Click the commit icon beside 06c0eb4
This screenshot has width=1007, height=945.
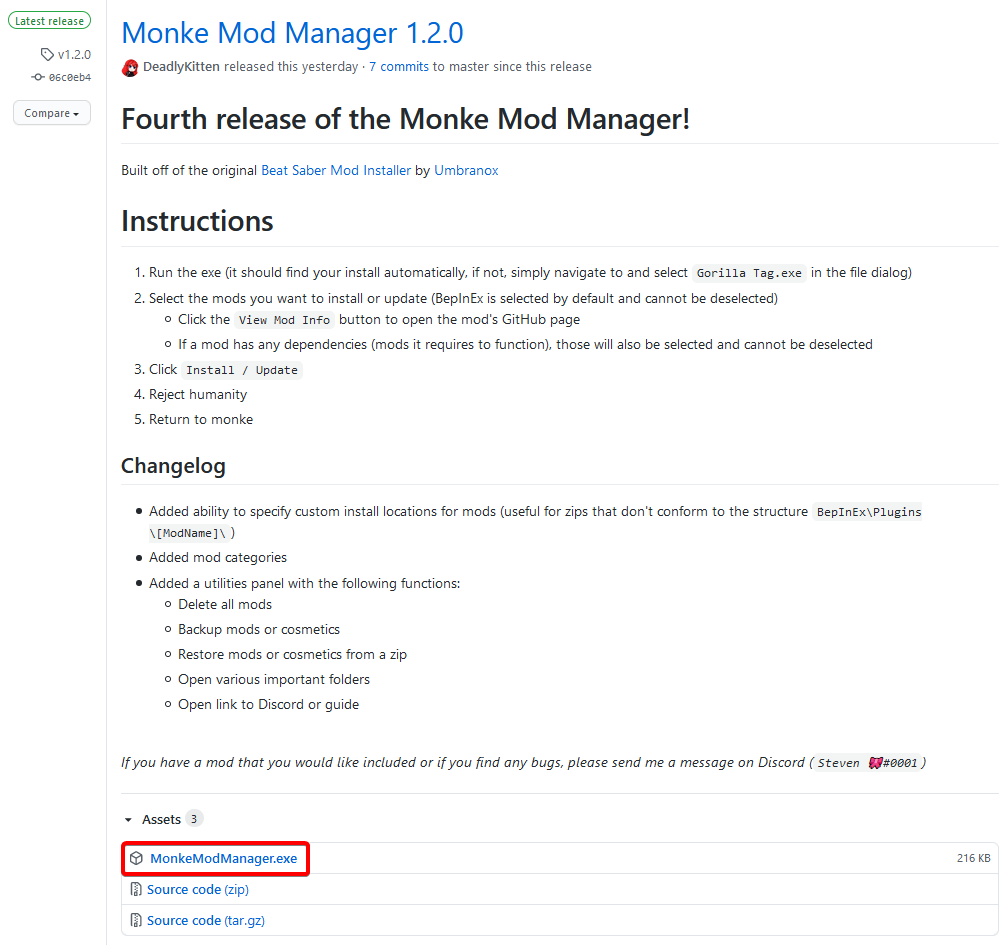tap(38, 77)
